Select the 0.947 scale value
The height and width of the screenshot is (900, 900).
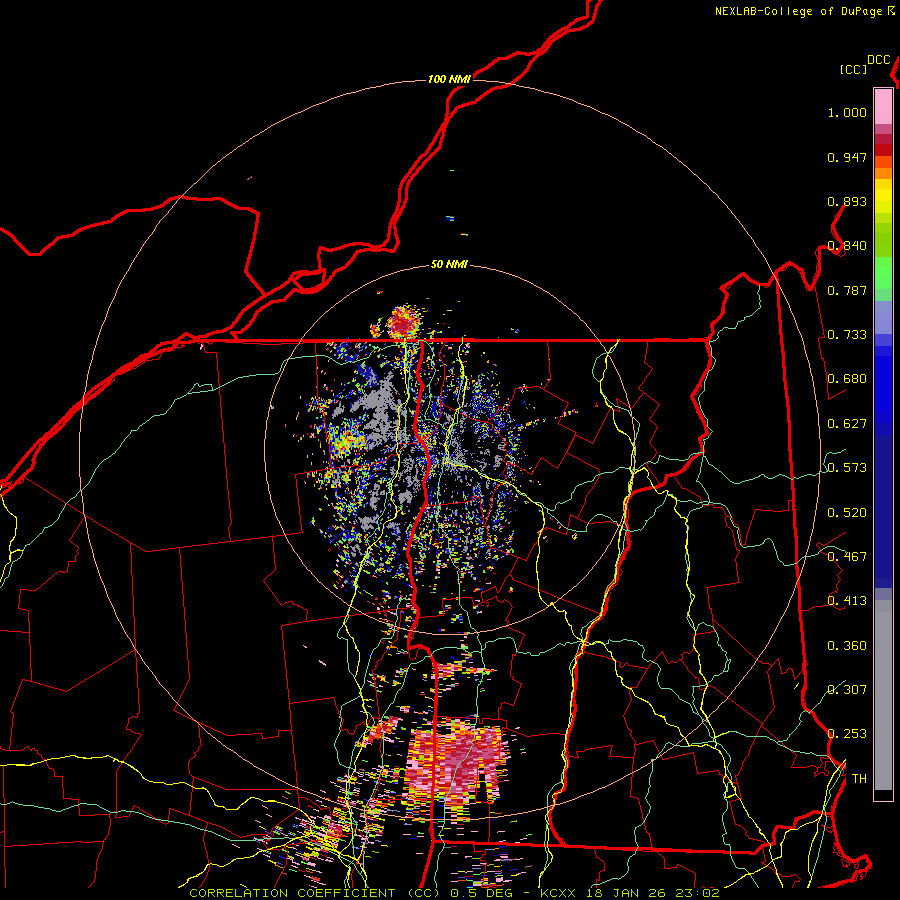point(847,157)
